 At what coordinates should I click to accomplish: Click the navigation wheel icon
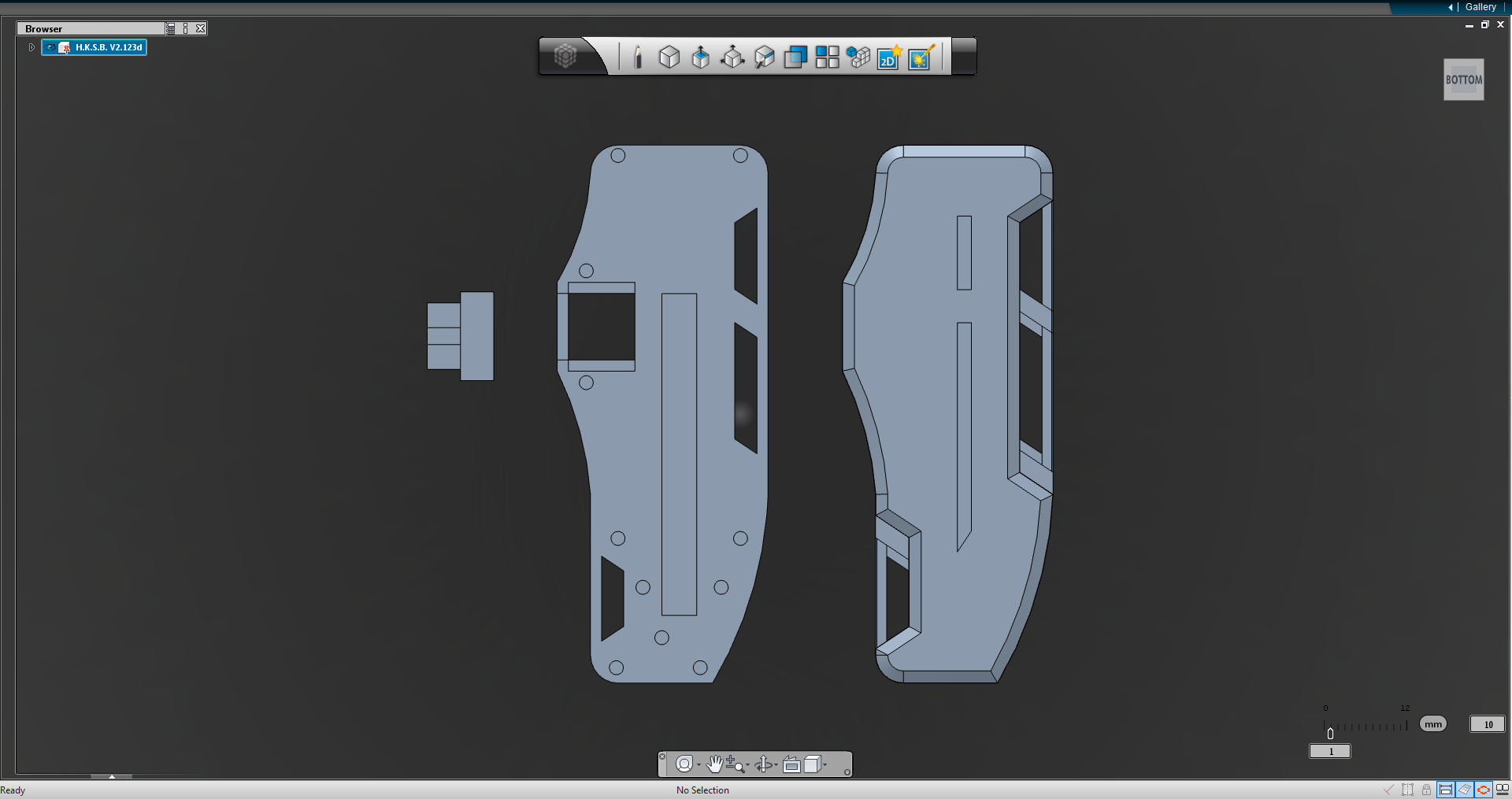point(684,764)
